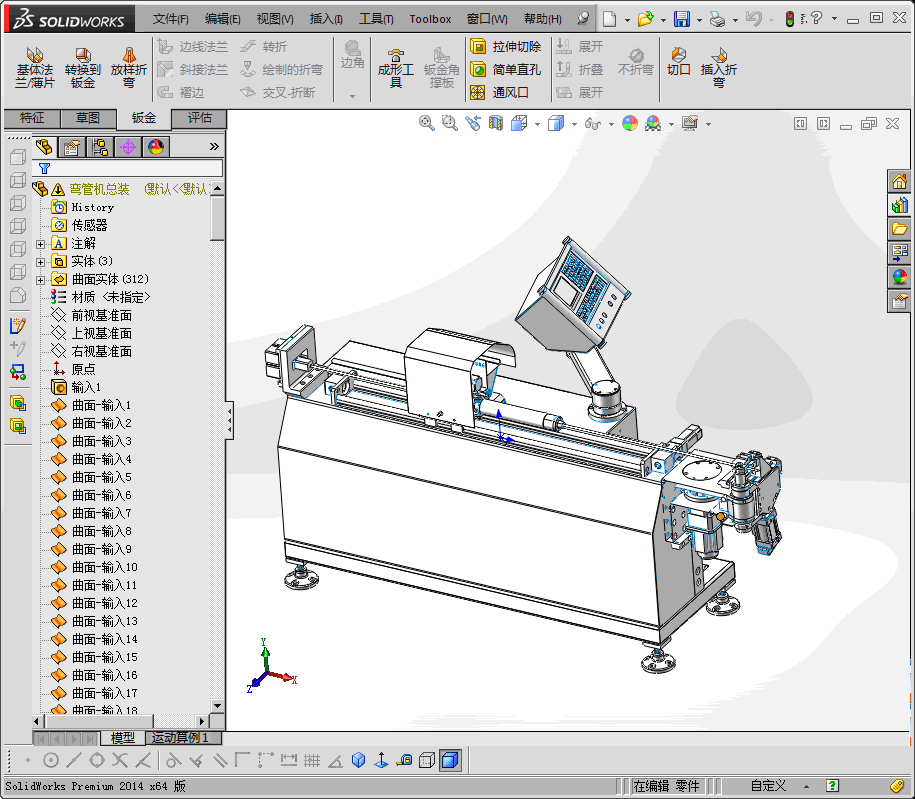Click the Base Flange/Tab (基体法兰/薄片) tool
This screenshot has width=915, height=799.
click(x=34, y=68)
